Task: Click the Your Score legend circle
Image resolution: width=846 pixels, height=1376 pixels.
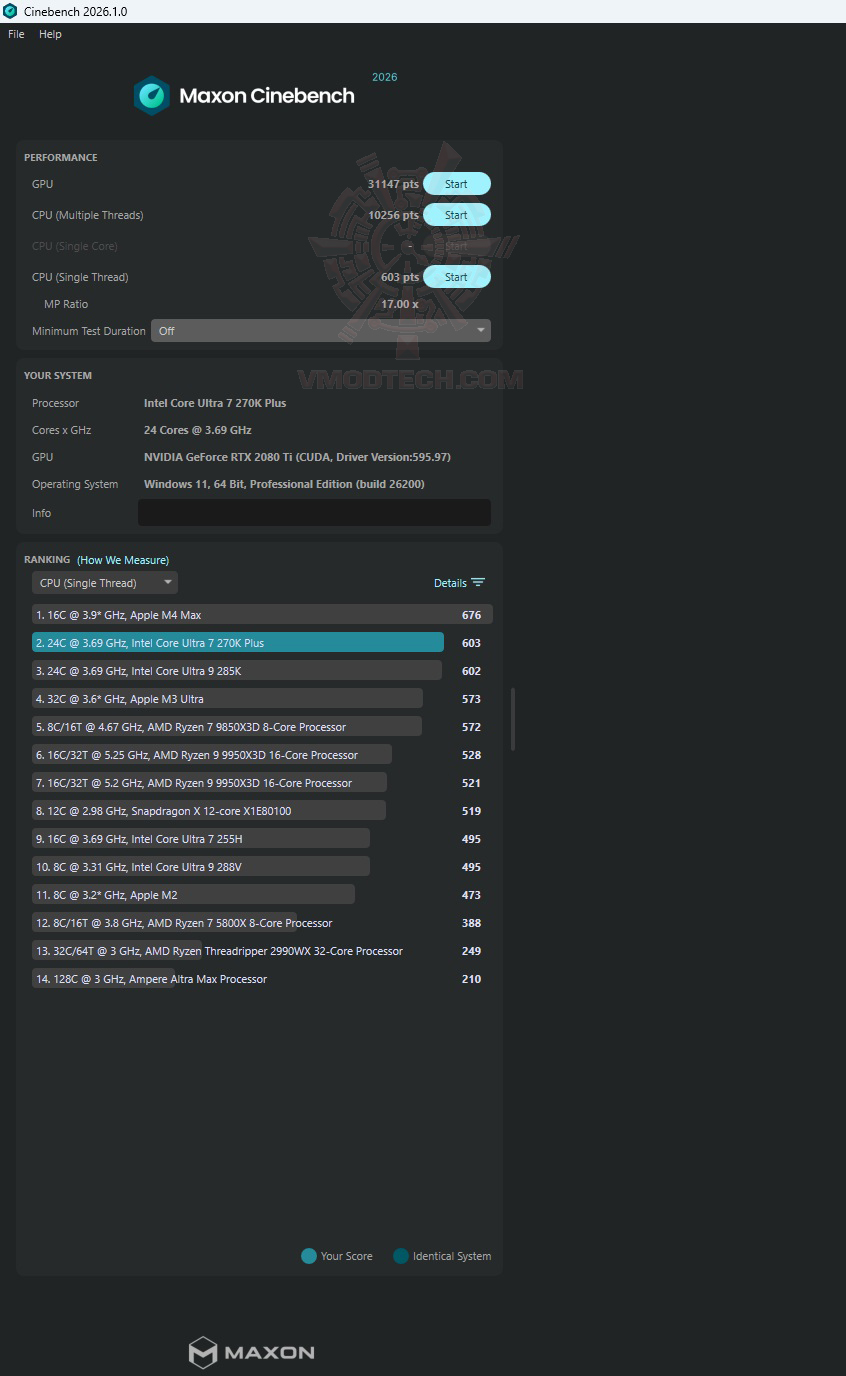Action: pos(309,1256)
